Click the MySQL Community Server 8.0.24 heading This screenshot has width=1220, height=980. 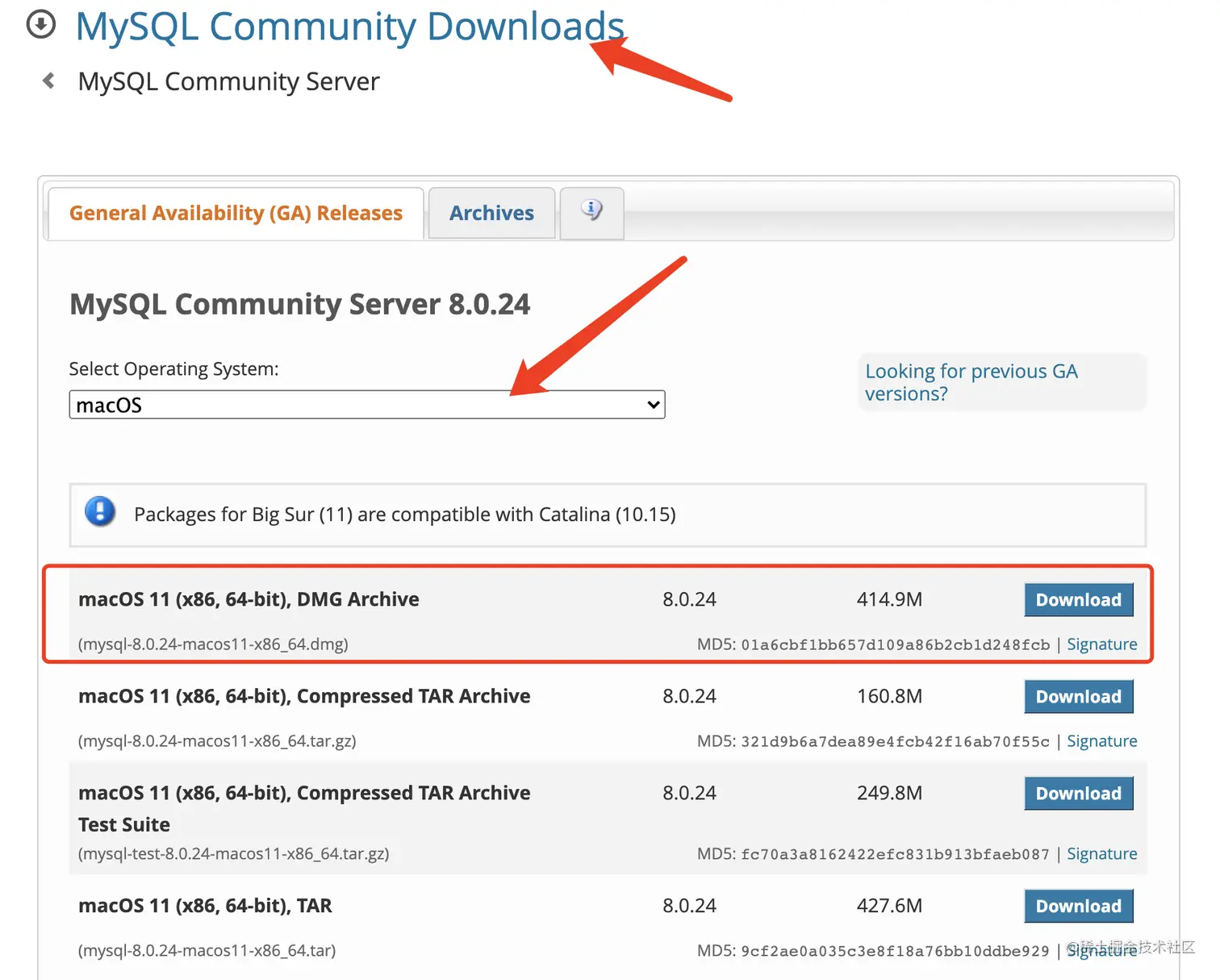(x=300, y=305)
